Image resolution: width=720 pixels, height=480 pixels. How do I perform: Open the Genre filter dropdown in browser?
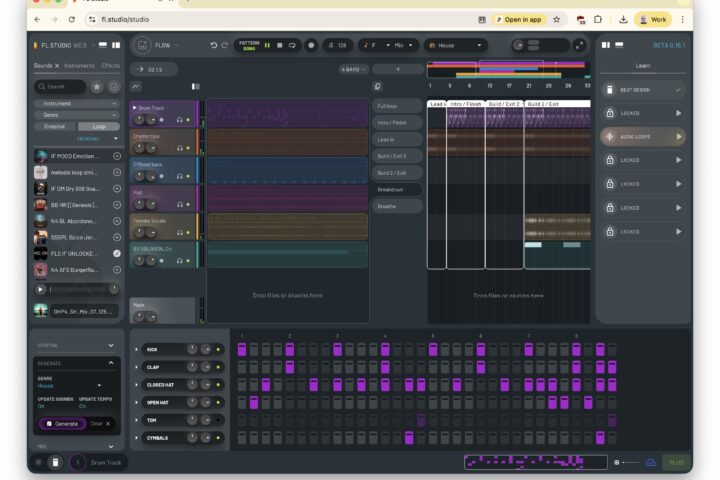[77, 115]
